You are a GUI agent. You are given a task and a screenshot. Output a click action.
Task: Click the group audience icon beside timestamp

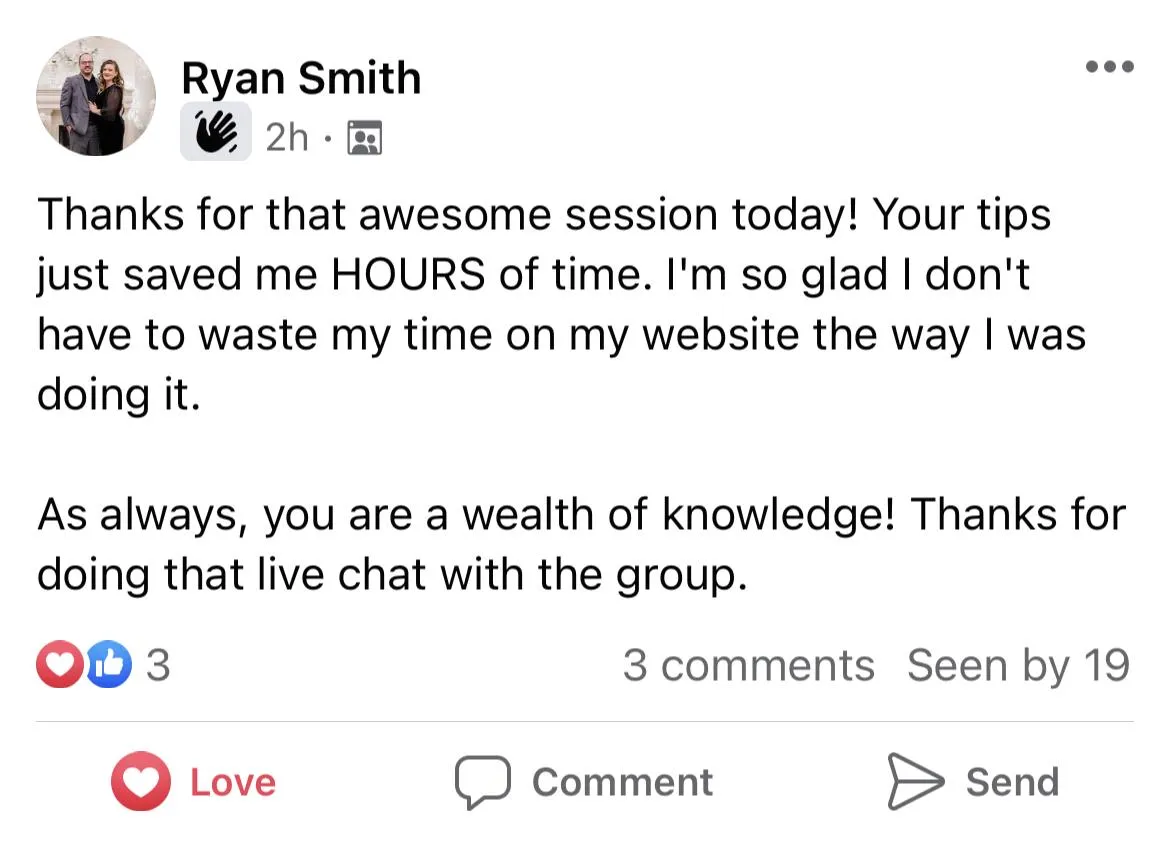point(364,137)
